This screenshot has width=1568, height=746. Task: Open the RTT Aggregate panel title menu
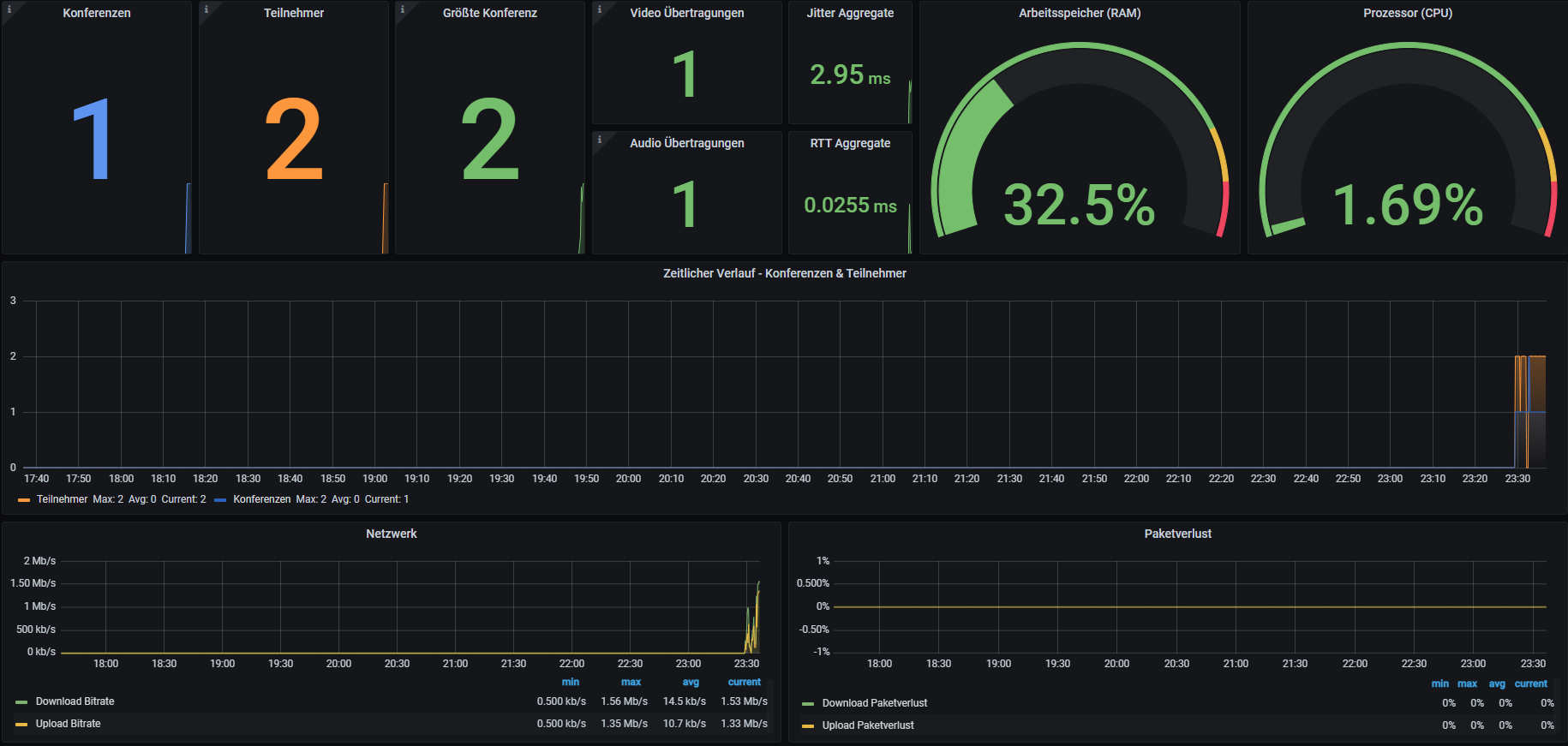coord(850,143)
